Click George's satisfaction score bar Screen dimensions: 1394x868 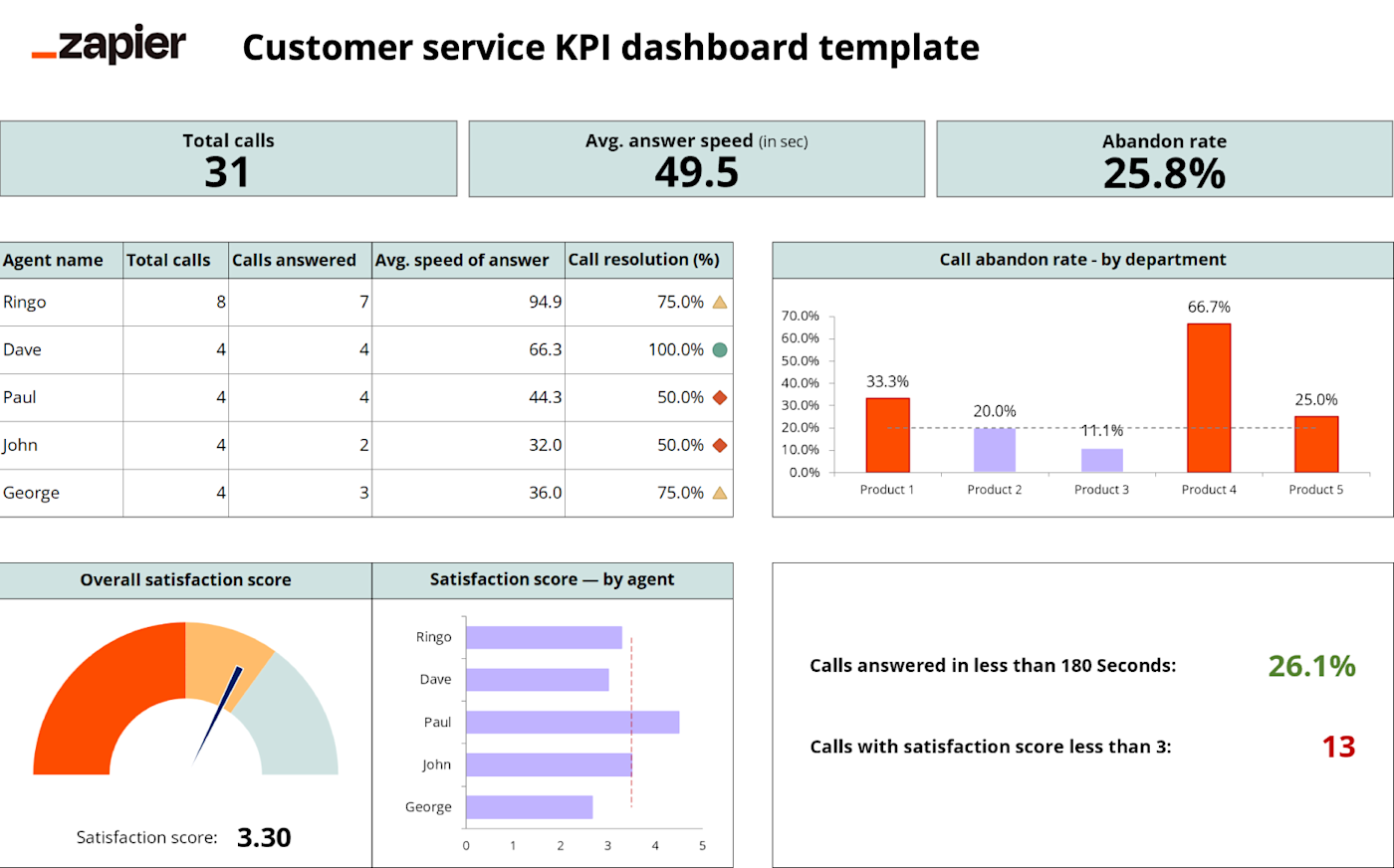(x=529, y=807)
